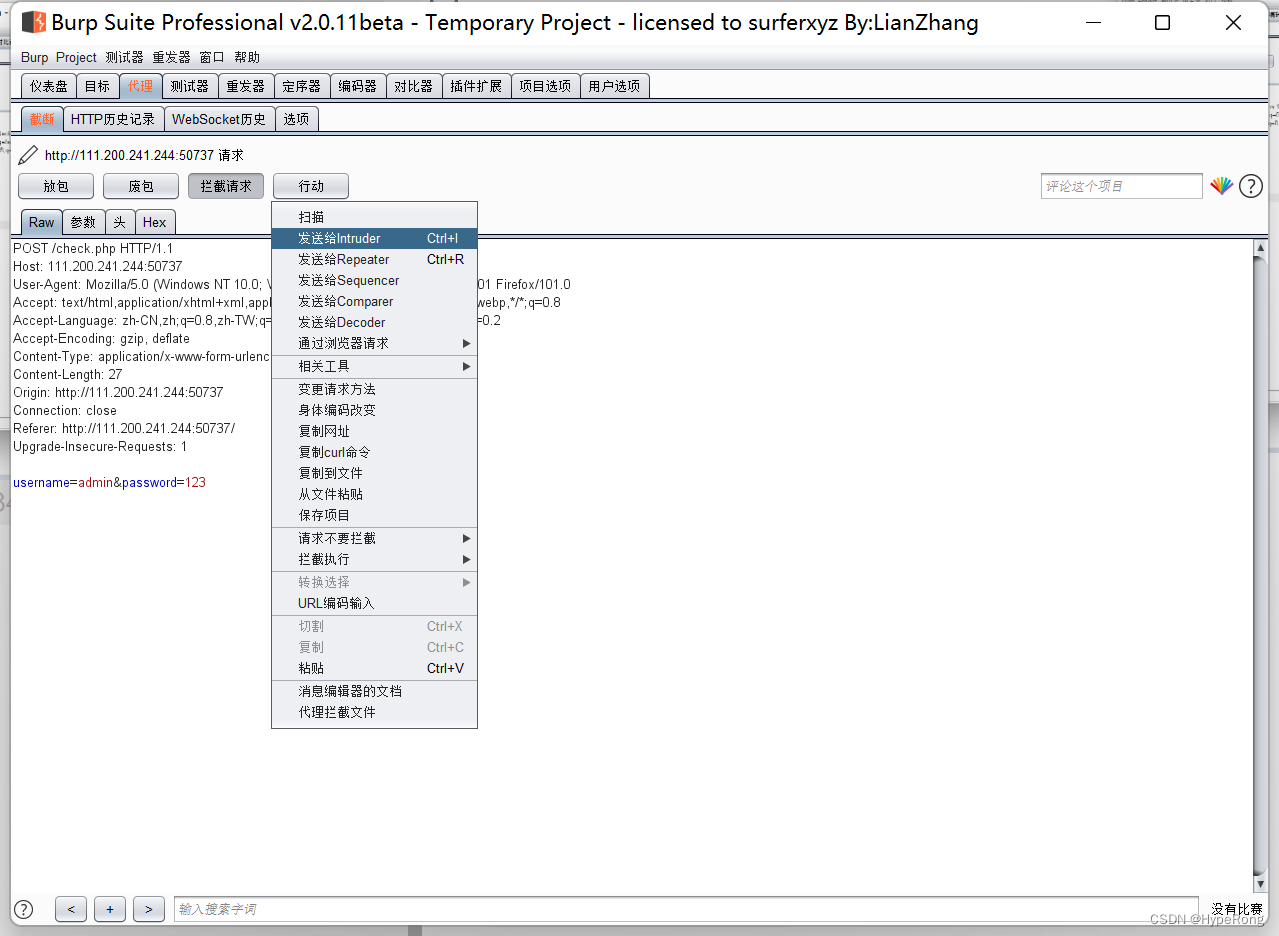Viewport: 1279px width, 936px height.
Task: Focus the 输入搜索字词 search field
Action: pos(686,909)
